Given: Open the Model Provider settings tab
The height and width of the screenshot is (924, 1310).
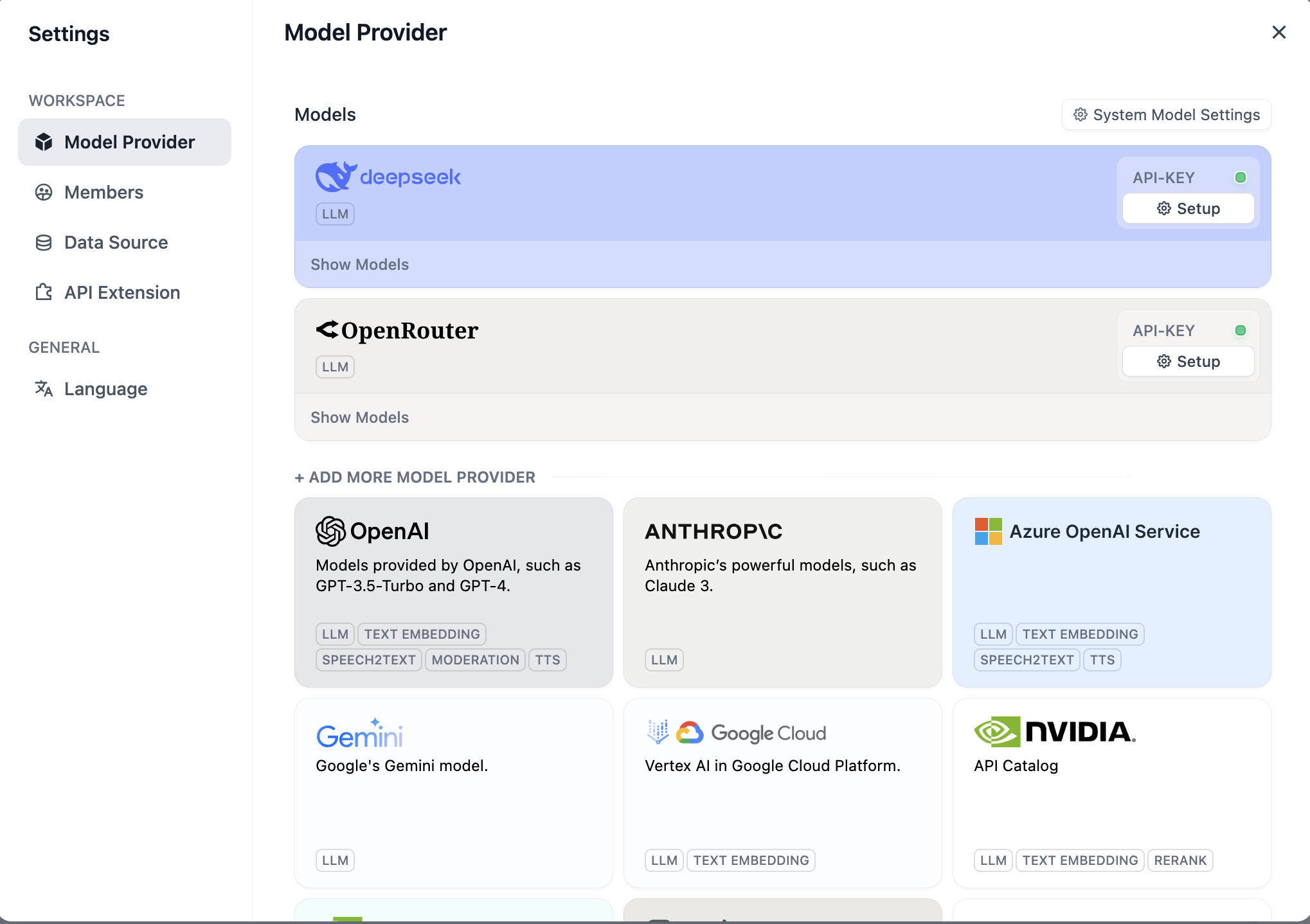Looking at the screenshot, I should tap(125, 142).
